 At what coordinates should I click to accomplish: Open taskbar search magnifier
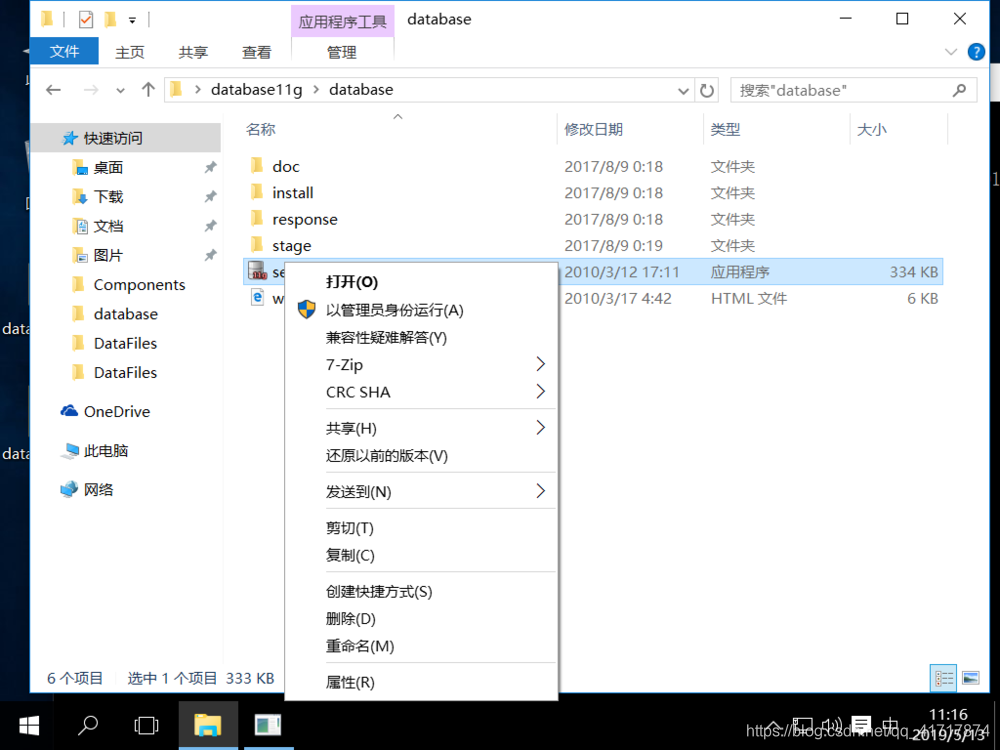click(87, 725)
